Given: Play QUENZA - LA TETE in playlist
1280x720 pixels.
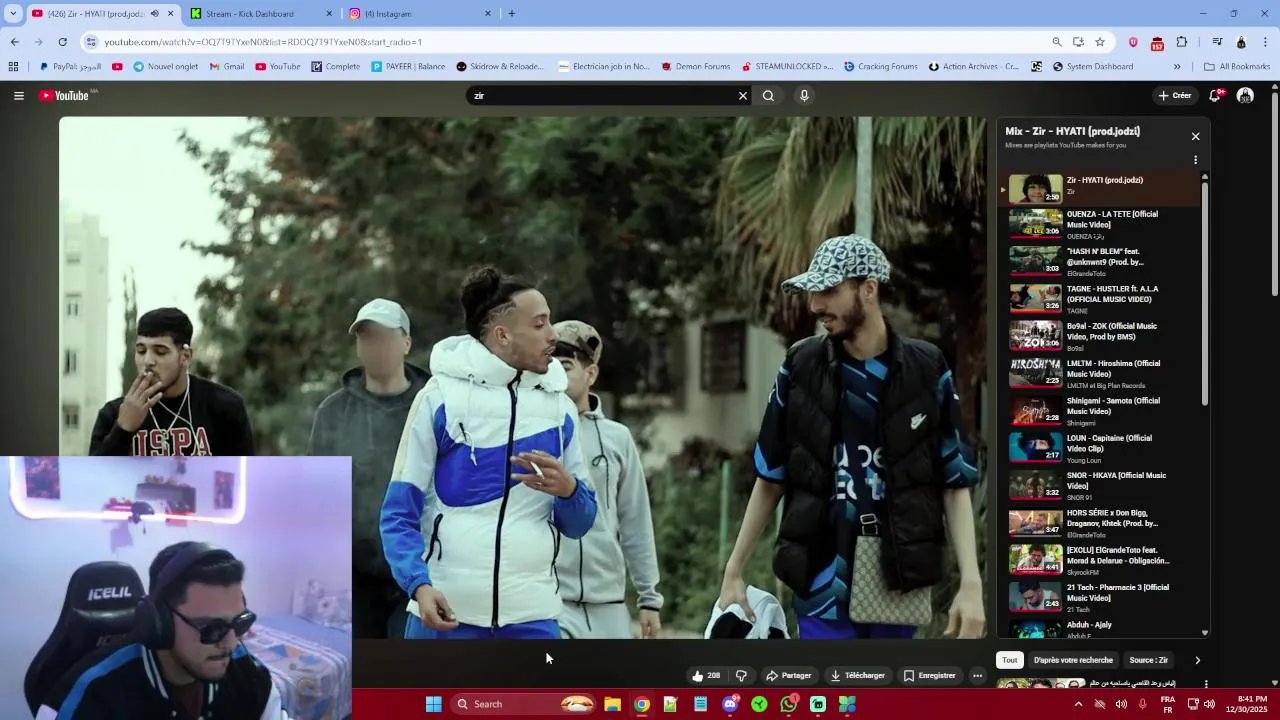Looking at the screenshot, I should 1100,224.
